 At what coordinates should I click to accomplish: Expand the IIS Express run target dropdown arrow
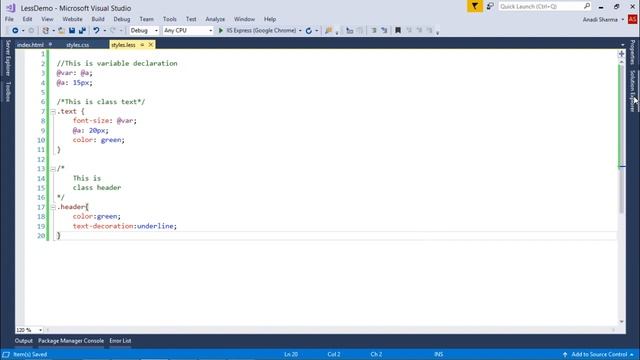pos(300,31)
